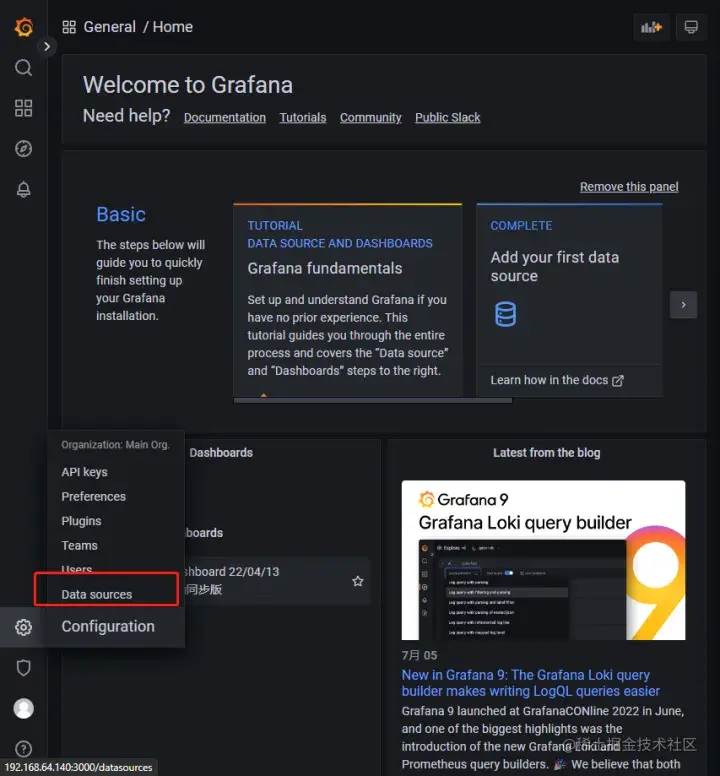
Task: Click Remove this panel link
Action: (629, 187)
